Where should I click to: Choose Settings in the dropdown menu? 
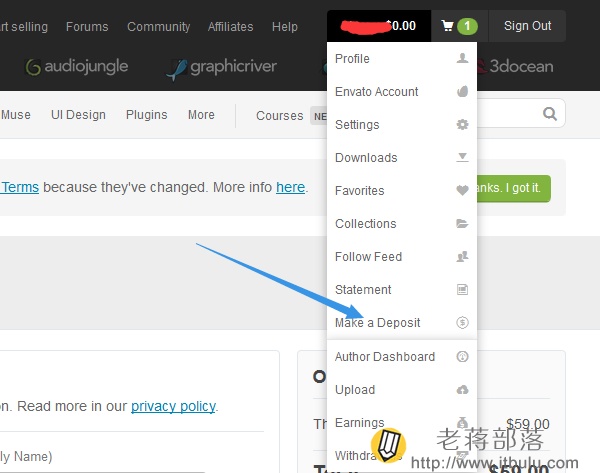(x=402, y=124)
